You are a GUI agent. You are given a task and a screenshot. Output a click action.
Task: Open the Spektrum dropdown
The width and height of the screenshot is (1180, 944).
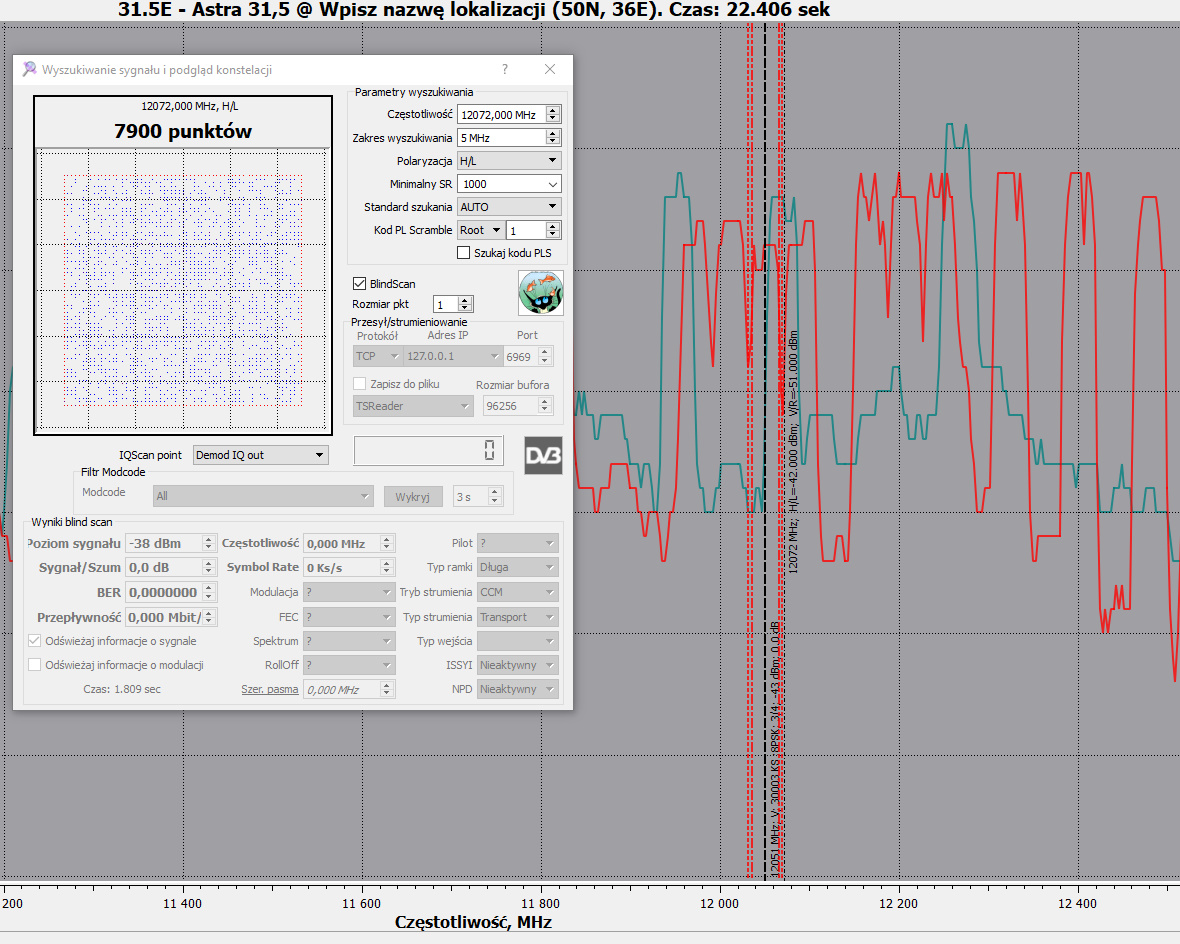click(x=349, y=641)
